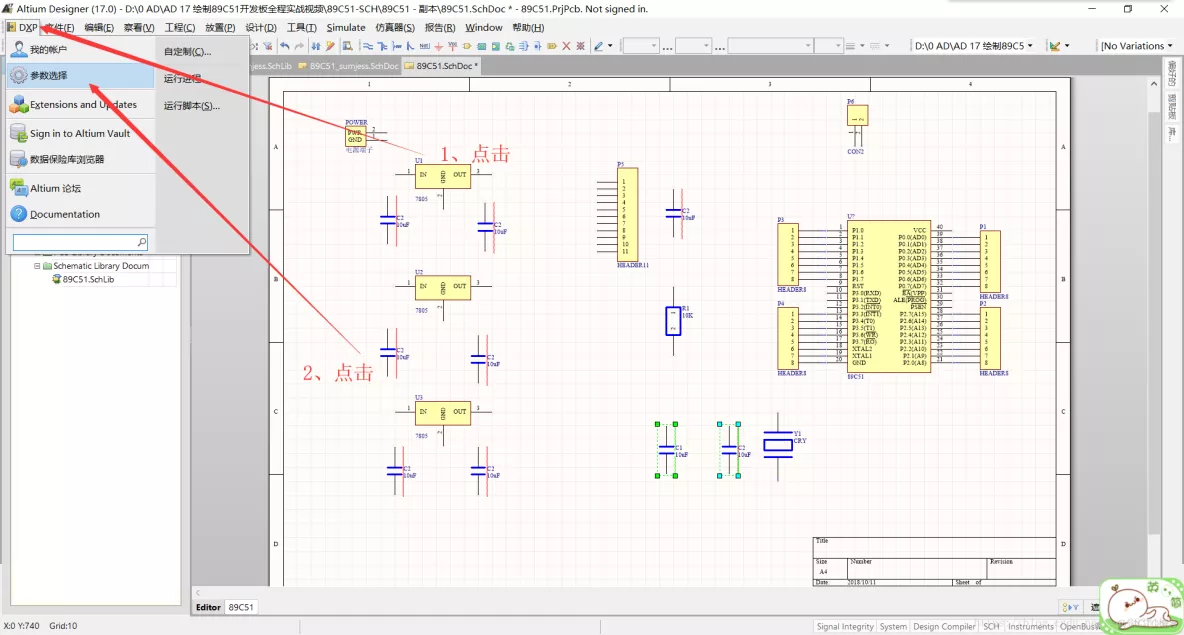The image size is (1184, 635).
Task: Select the Place Sheet Symbol tool
Action: (481, 46)
